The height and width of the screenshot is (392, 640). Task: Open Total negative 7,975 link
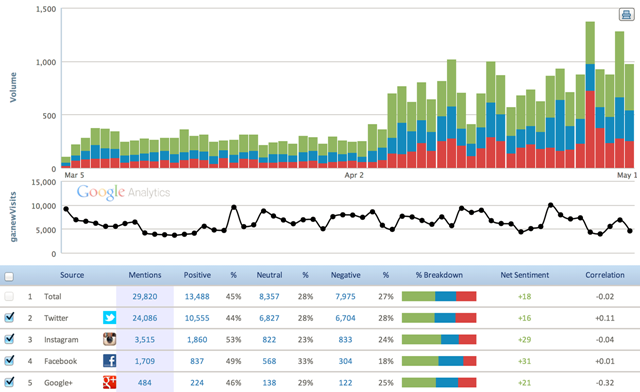click(x=345, y=296)
